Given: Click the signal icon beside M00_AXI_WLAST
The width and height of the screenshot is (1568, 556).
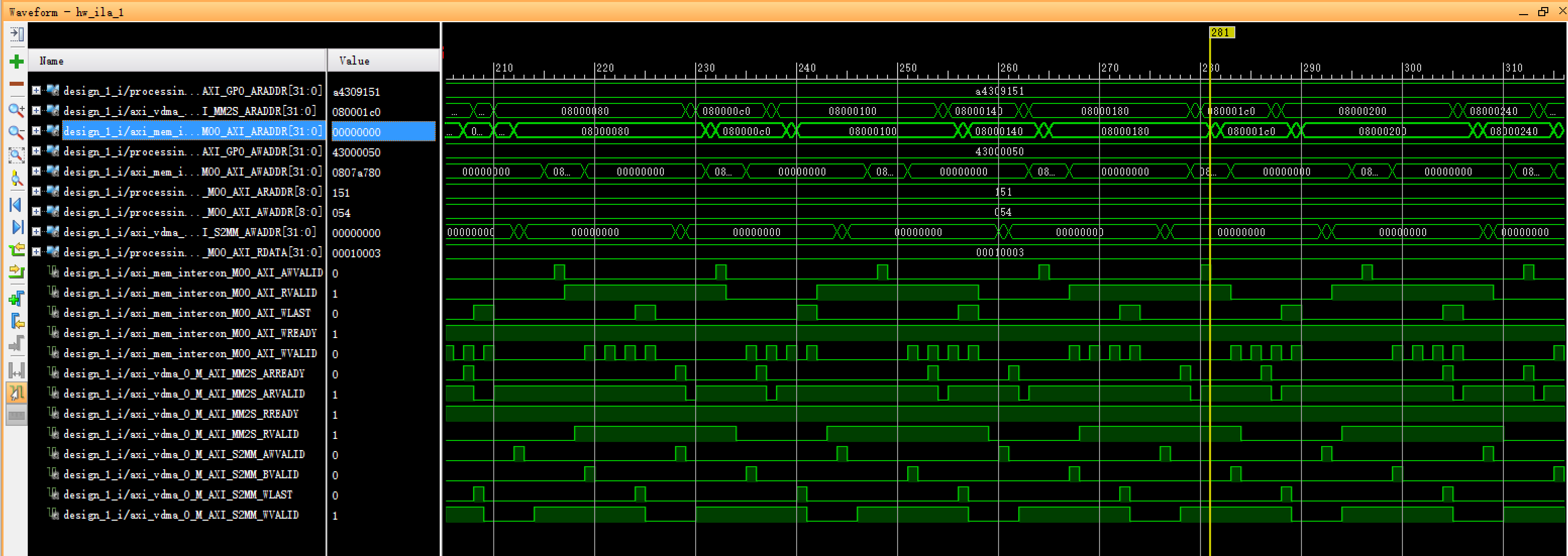Looking at the screenshot, I should click(x=54, y=312).
